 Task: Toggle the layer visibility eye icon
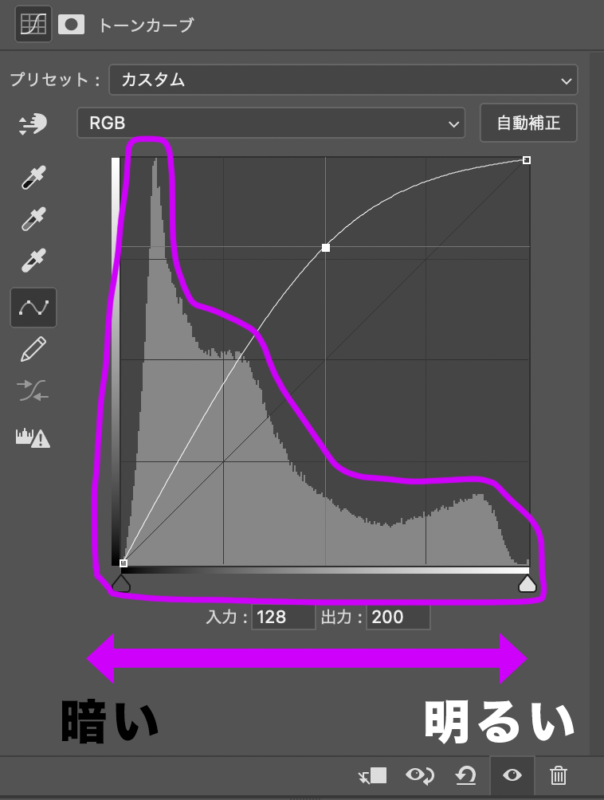512,776
